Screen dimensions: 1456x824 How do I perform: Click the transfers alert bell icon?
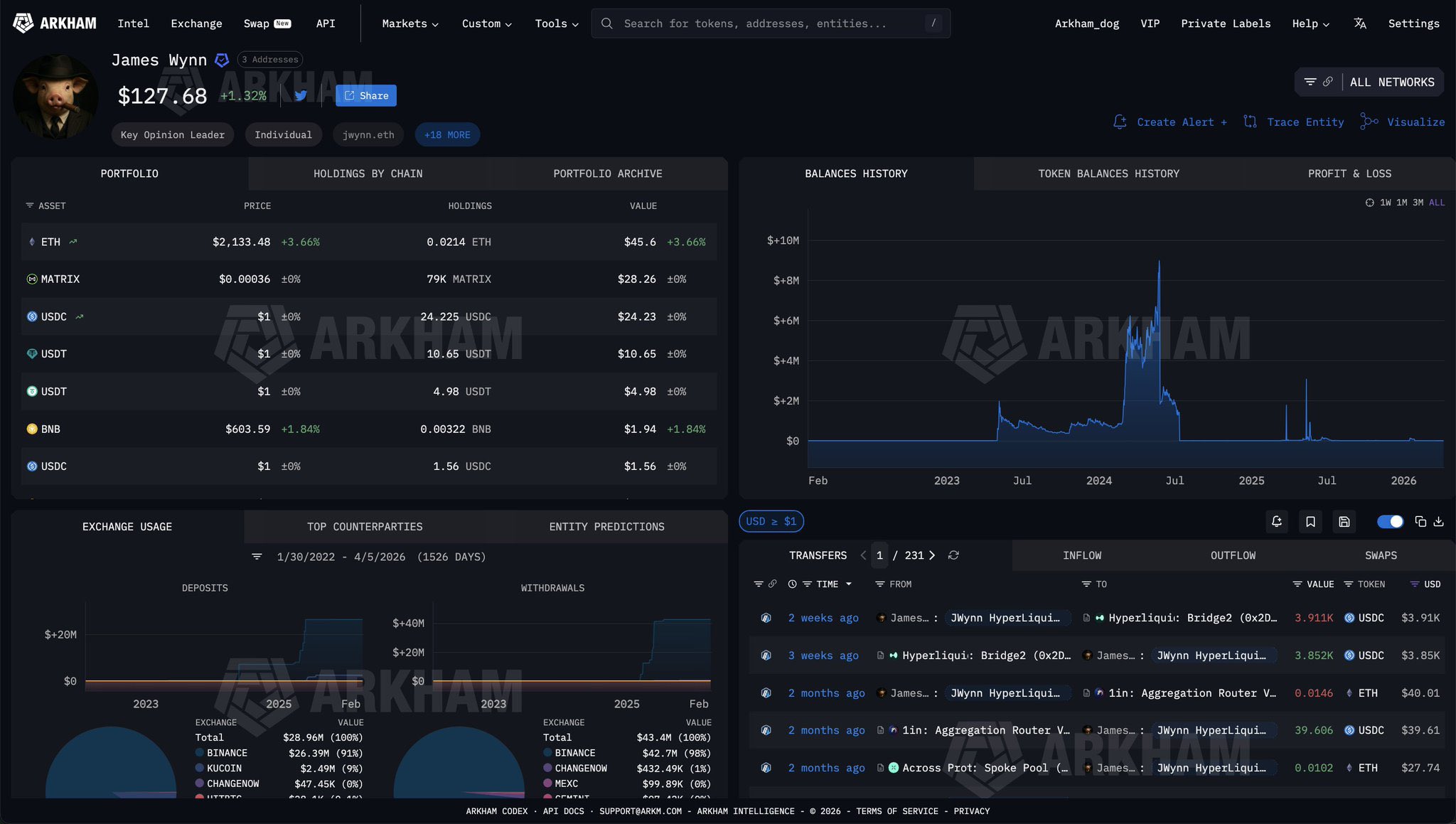click(x=1276, y=522)
